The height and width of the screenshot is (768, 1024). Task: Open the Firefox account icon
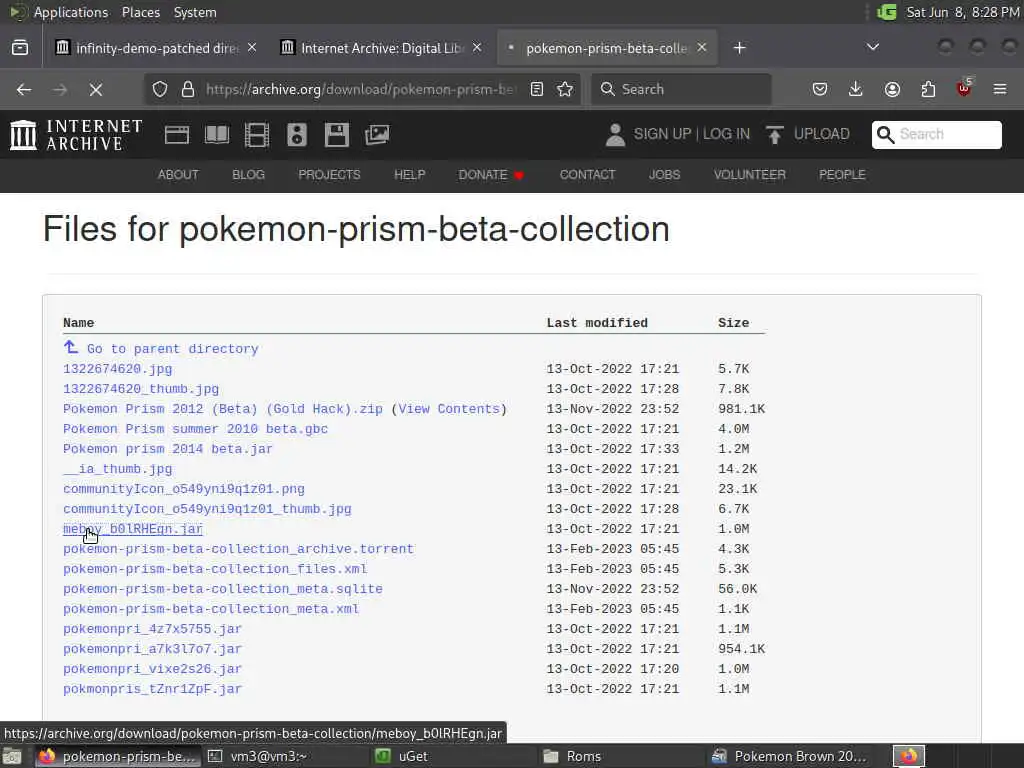892,89
